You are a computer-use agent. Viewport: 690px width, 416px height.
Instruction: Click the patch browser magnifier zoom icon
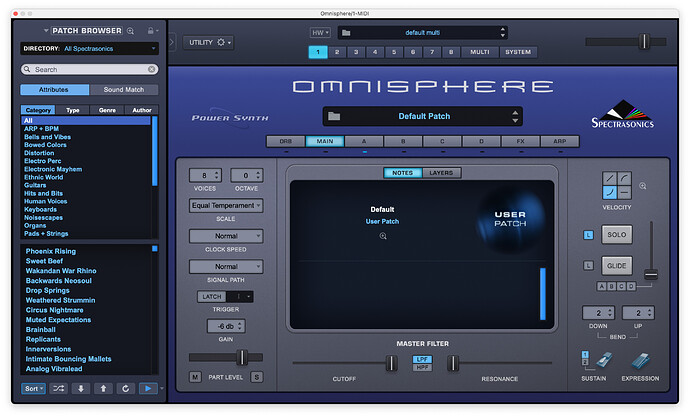pyautogui.click(x=130, y=31)
